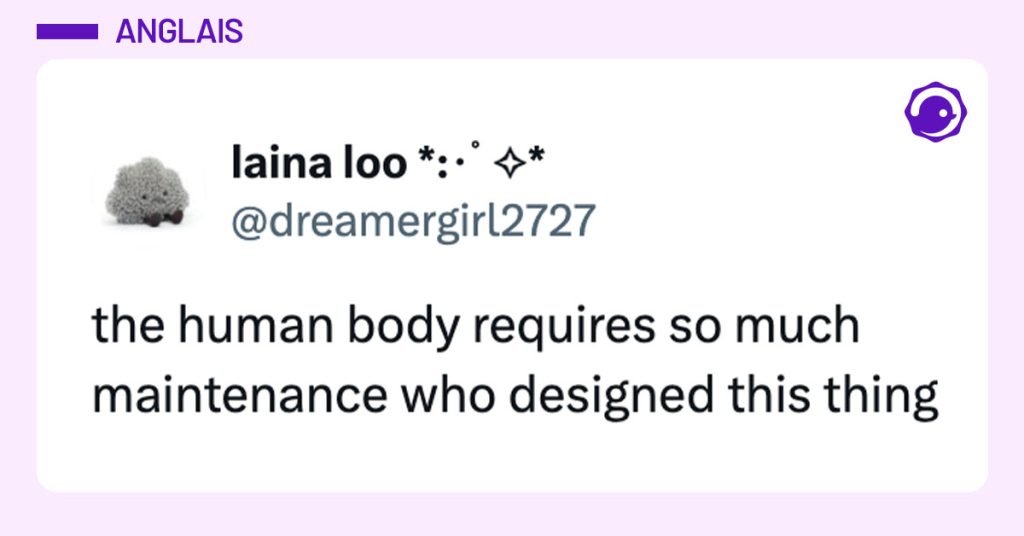This screenshot has height=536, width=1024.
Task: Click the sparkle star in the display name
Action: pos(508,163)
